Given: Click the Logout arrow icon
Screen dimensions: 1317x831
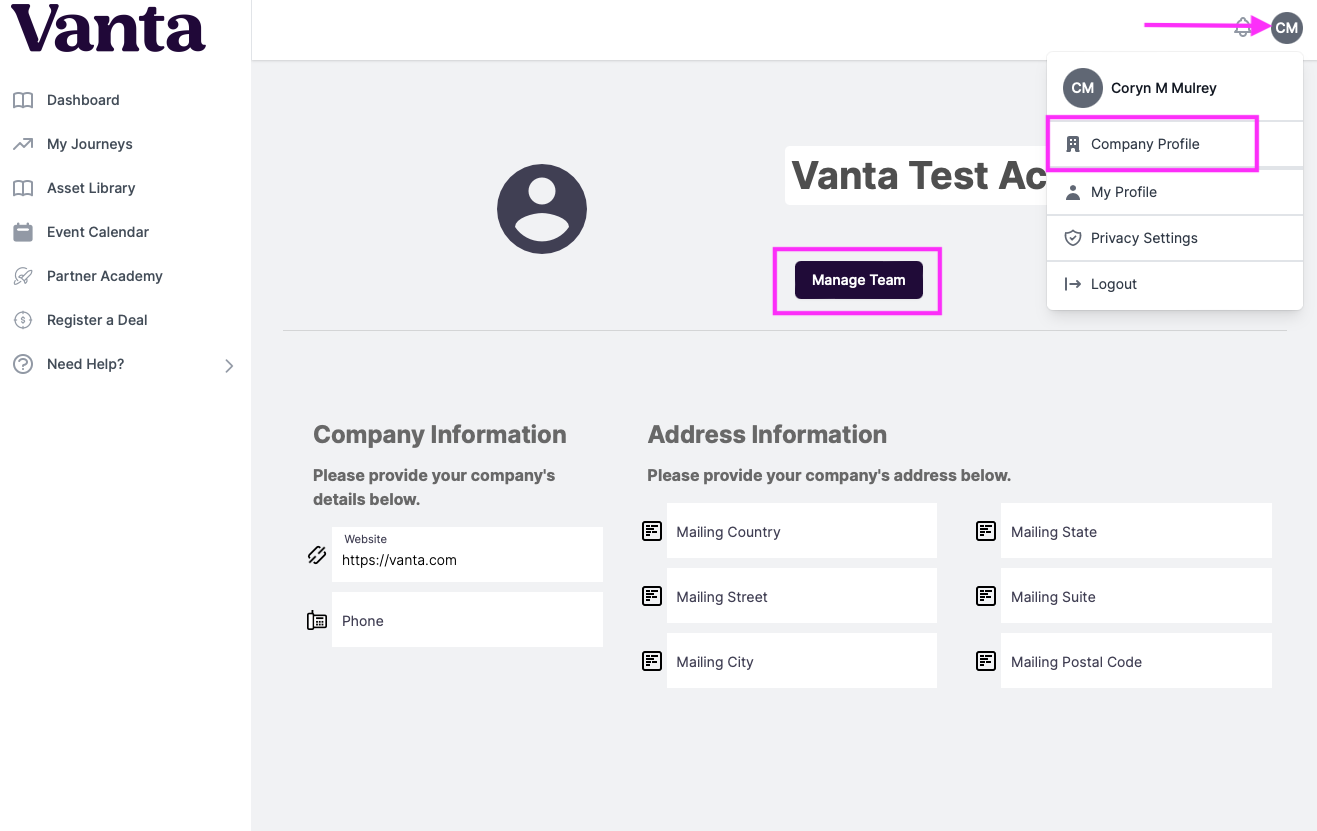Looking at the screenshot, I should coord(1073,284).
